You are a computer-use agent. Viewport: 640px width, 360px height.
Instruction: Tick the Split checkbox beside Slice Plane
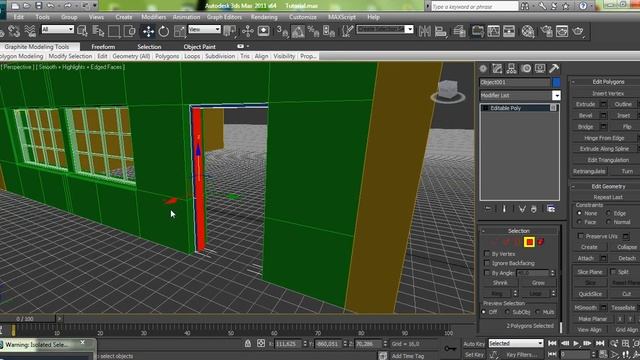tap(613, 271)
